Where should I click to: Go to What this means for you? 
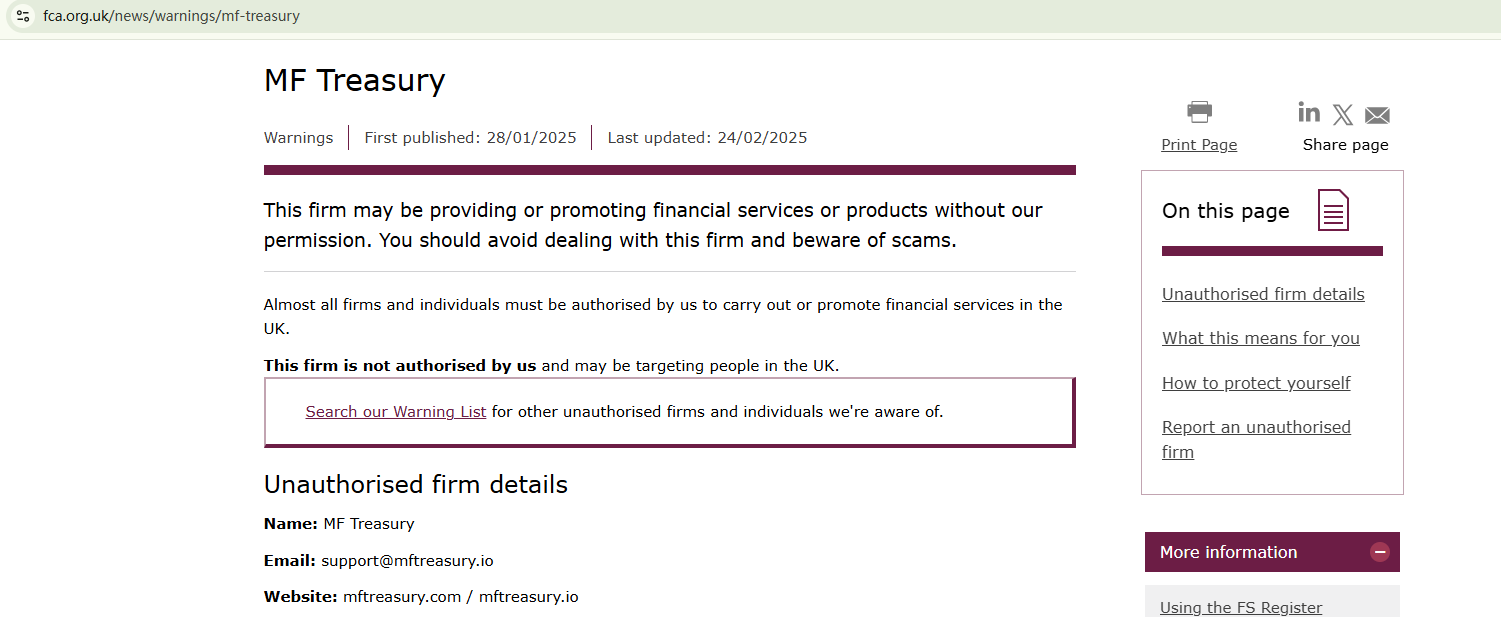click(1260, 338)
